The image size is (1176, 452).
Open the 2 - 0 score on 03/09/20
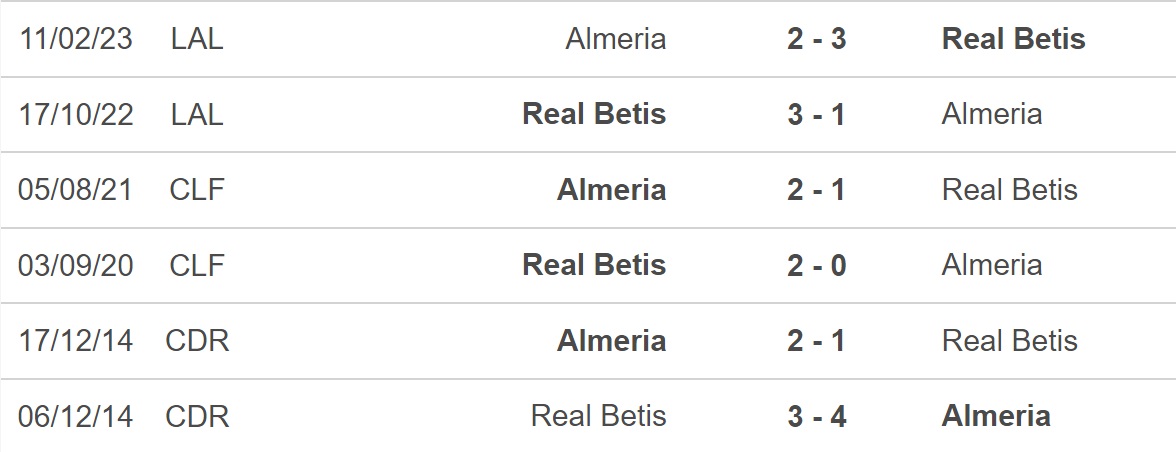(x=817, y=265)
